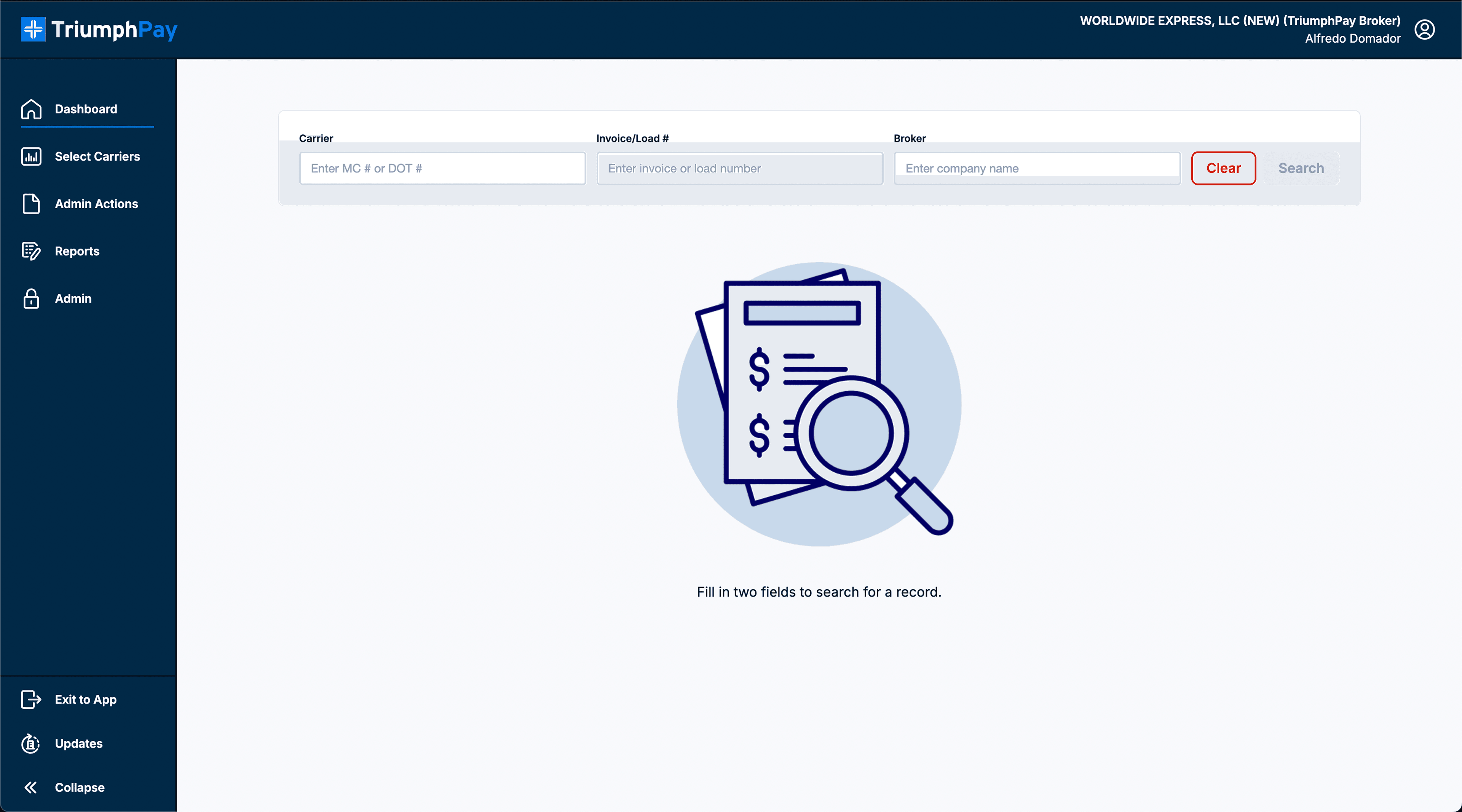Focus the Carrier MC or DOT field
This screenshot has width=1462, height=812.
pos(443,168)
